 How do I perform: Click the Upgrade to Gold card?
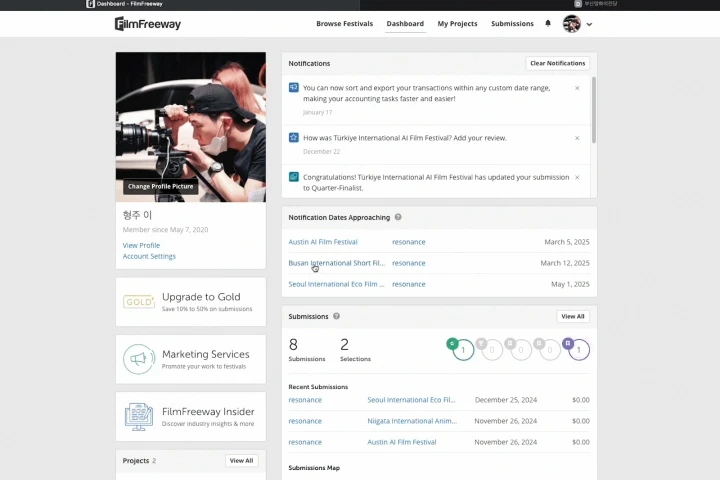point(191,302)
